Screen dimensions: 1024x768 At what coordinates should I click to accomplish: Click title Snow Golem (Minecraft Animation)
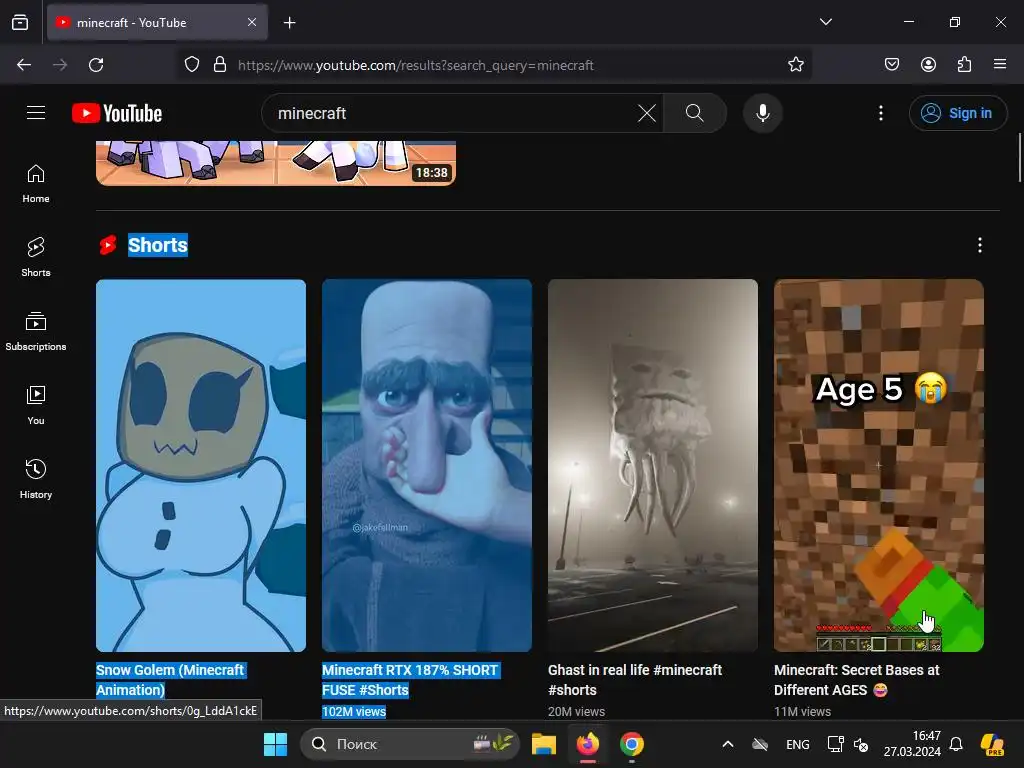pos(170,680)
